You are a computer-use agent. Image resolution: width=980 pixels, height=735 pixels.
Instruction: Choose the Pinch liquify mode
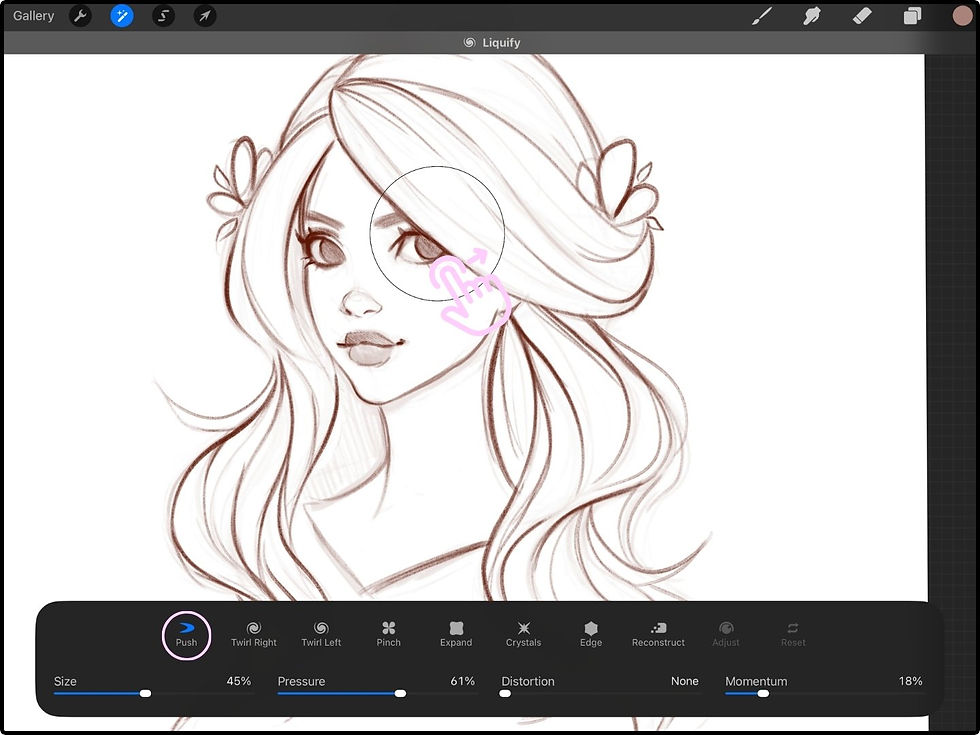(x=388, y=634)
